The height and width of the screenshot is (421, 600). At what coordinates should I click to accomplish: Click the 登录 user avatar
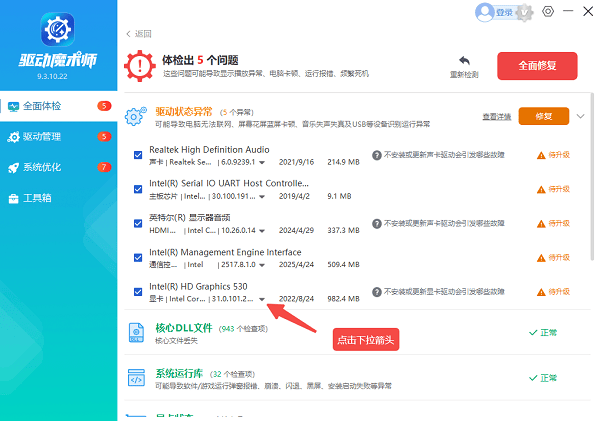(x=484, y=13)
